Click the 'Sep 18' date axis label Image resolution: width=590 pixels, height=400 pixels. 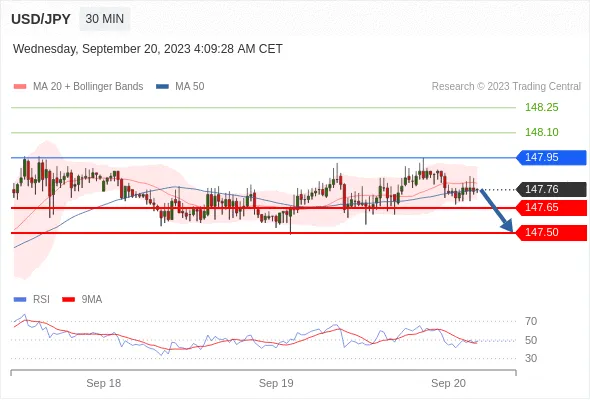pyautogui.click(x=103, y=383)
